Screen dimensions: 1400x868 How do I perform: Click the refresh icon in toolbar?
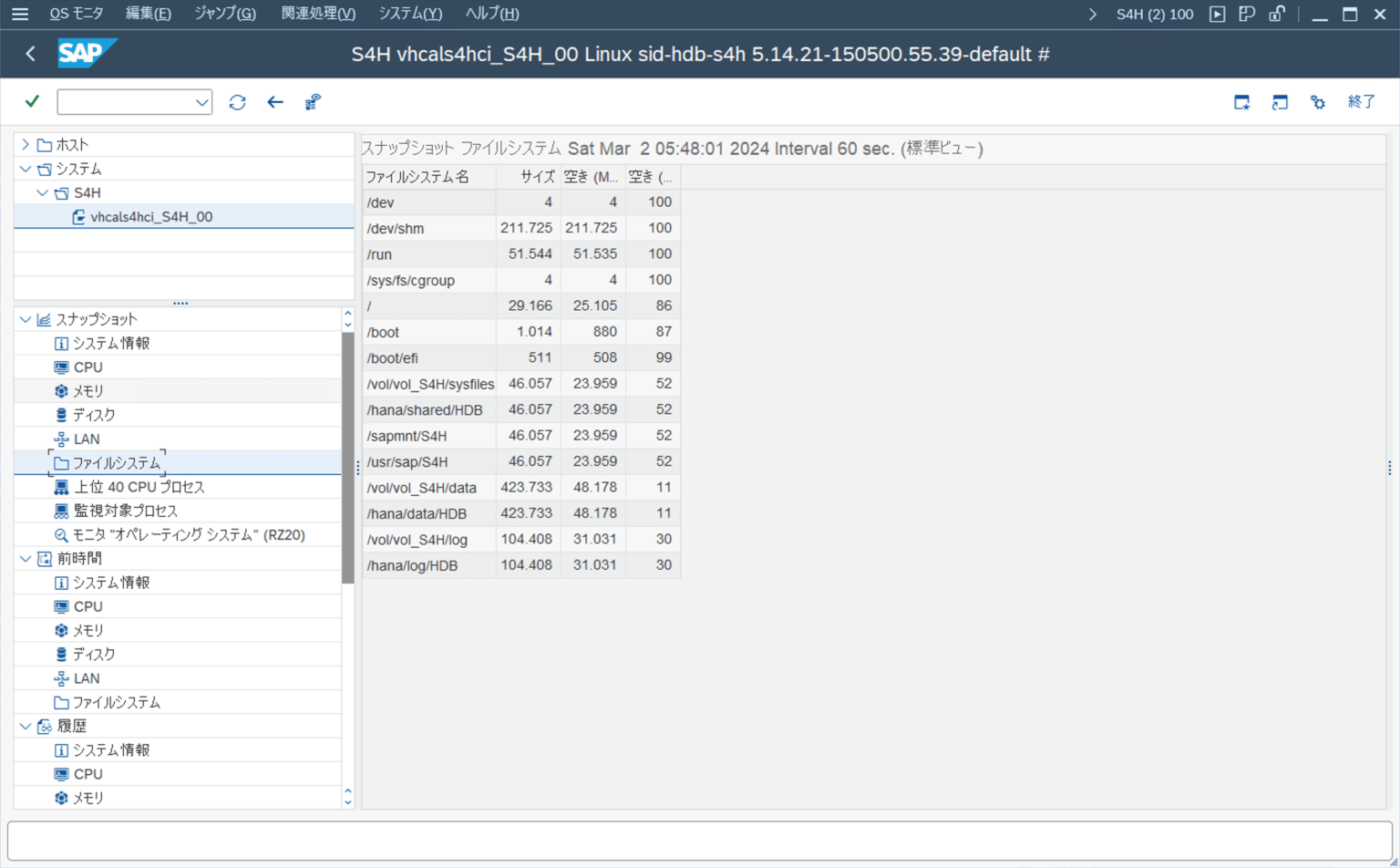click(x=237, y=102)
